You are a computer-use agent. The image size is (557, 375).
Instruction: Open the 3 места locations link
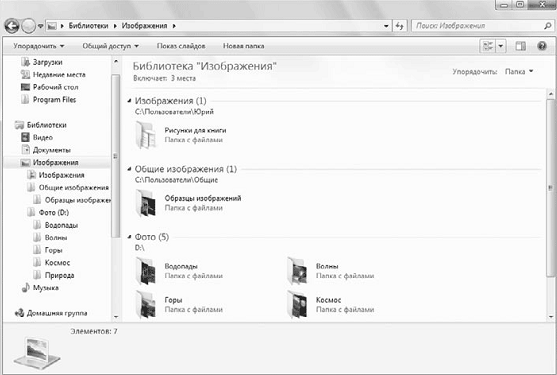183,78
